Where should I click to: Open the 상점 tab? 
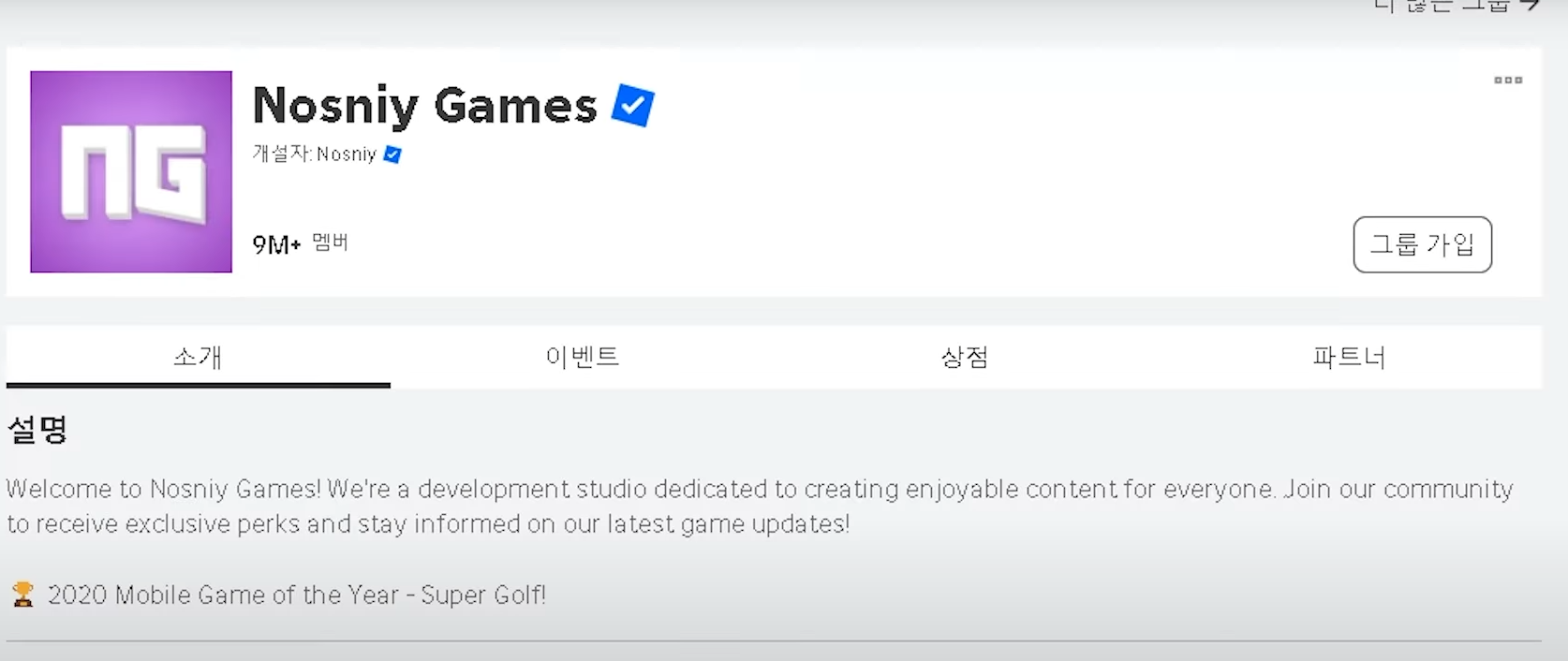(965, 357)
